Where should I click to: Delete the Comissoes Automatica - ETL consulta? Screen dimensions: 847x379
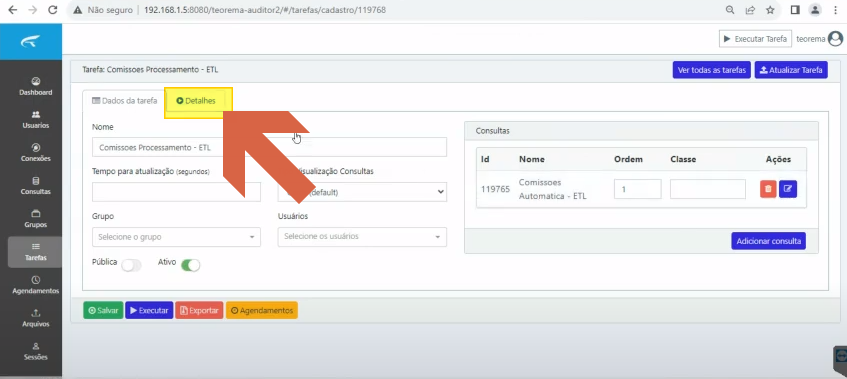click(x=768, y=189)
